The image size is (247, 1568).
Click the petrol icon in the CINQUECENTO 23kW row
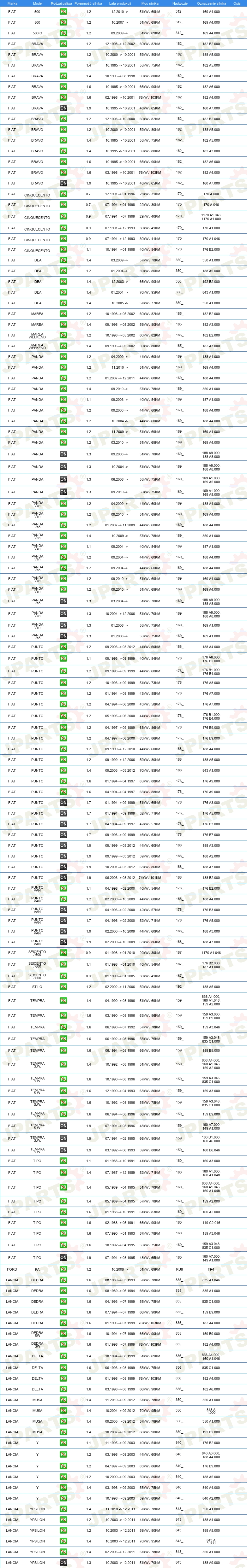pyautogui.click(x=63, y=194)
